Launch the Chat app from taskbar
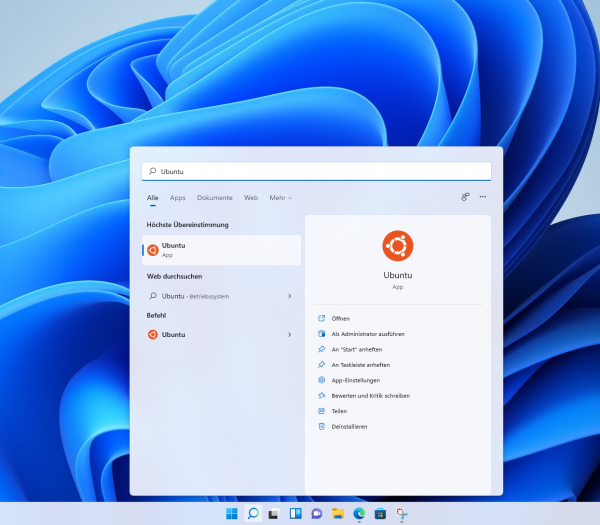 316,514
